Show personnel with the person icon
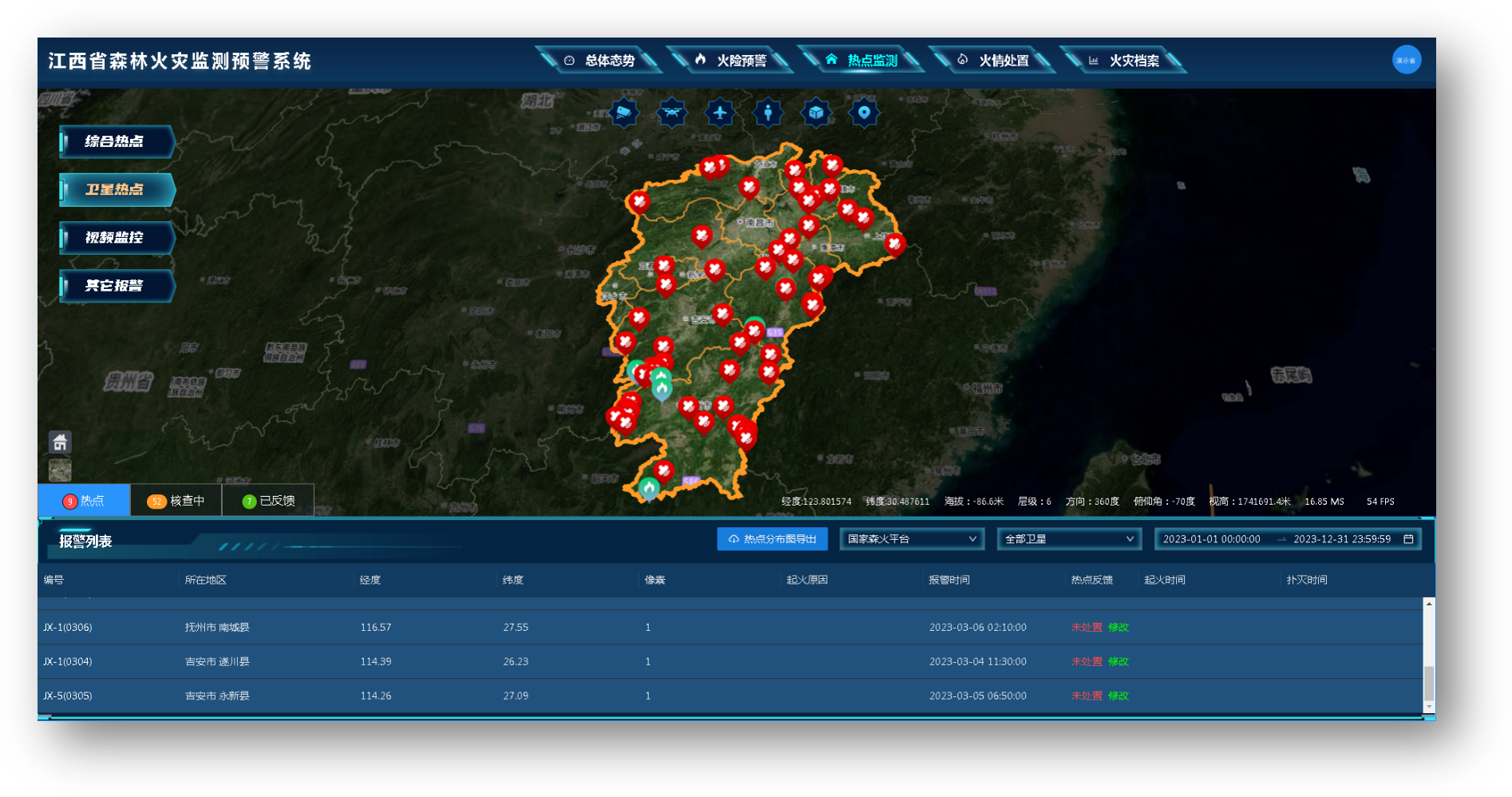1512x797 pixels. (x=768, y=113)
